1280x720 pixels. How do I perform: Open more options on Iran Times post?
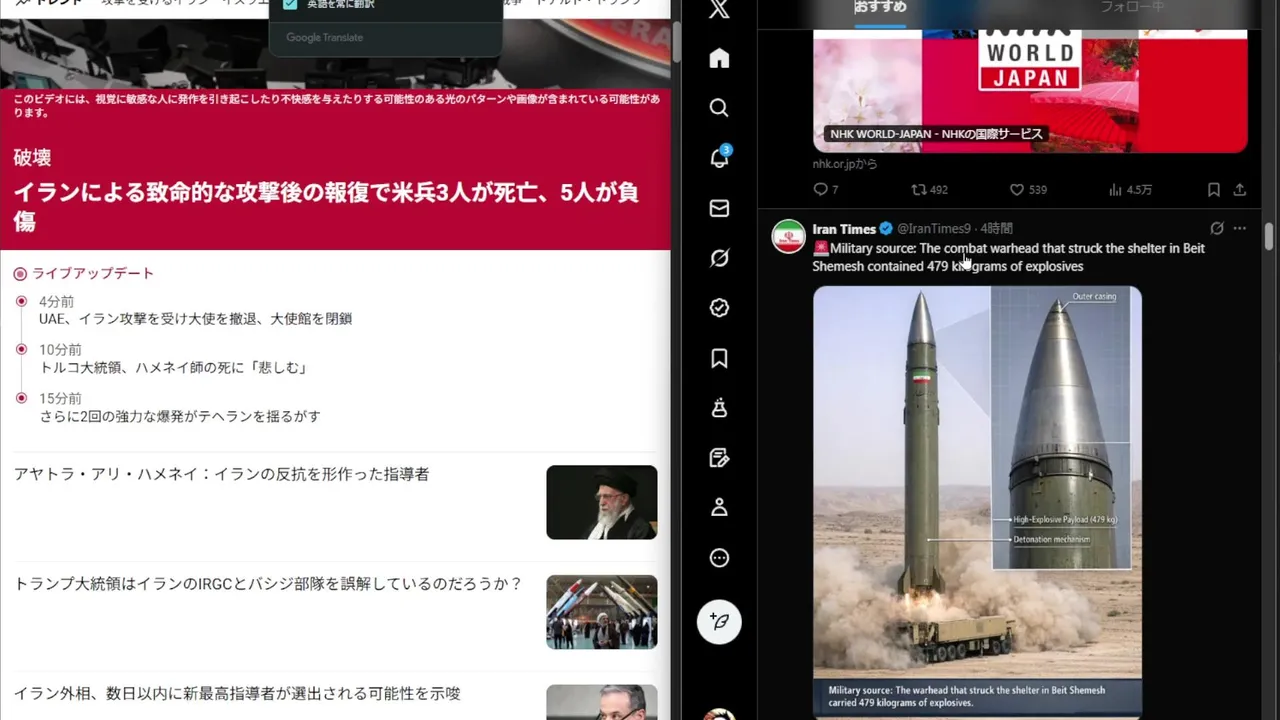pyautogui.click(x=1240, y=228)
